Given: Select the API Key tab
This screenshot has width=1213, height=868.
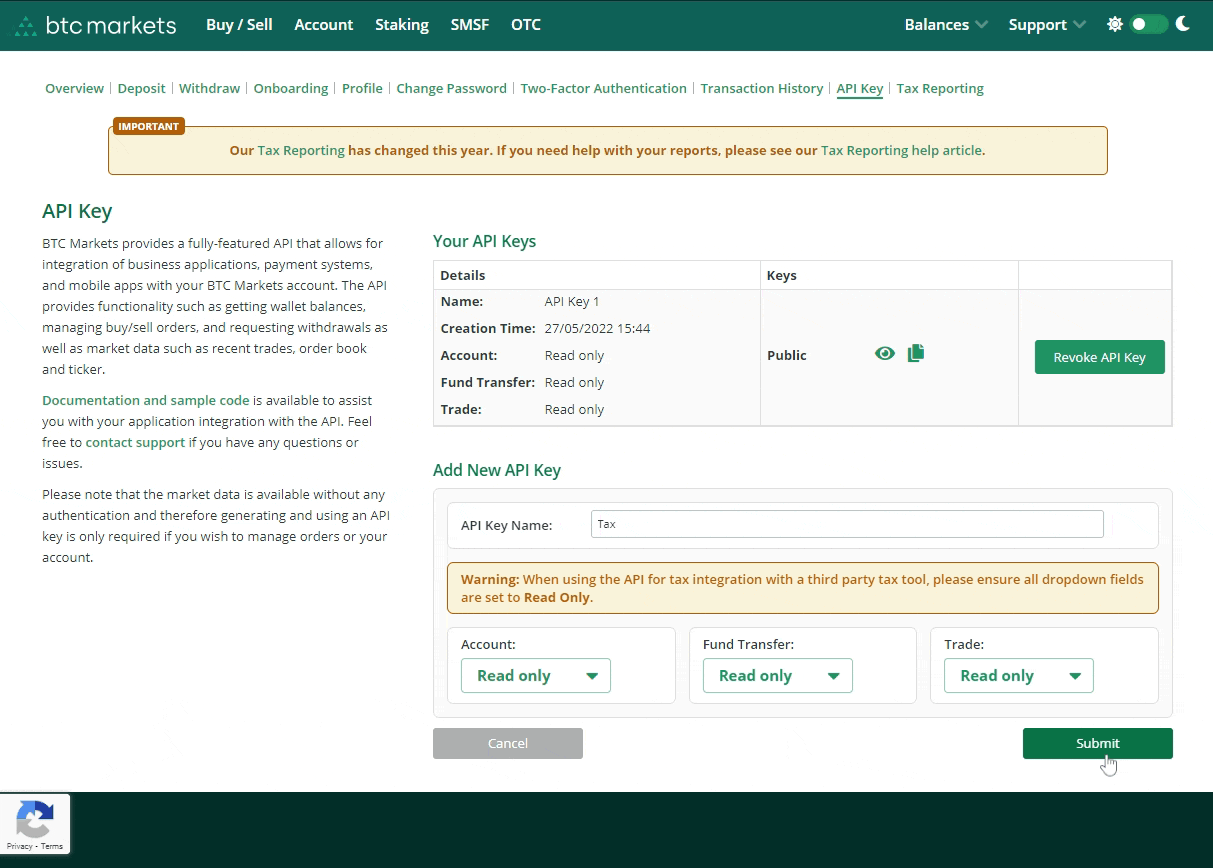Looking at the screenshot, I should (x=860, y=88).
